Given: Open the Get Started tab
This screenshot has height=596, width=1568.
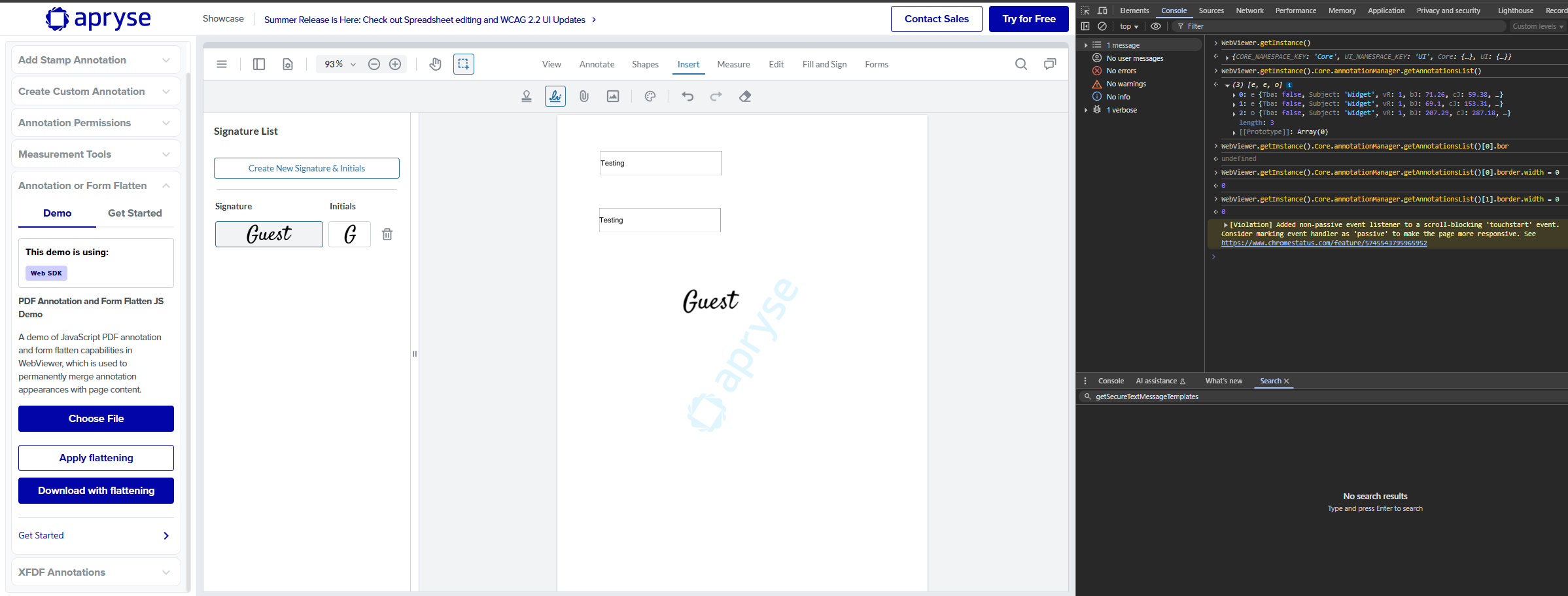Looking at the screenshot, I should coord(135,213).
